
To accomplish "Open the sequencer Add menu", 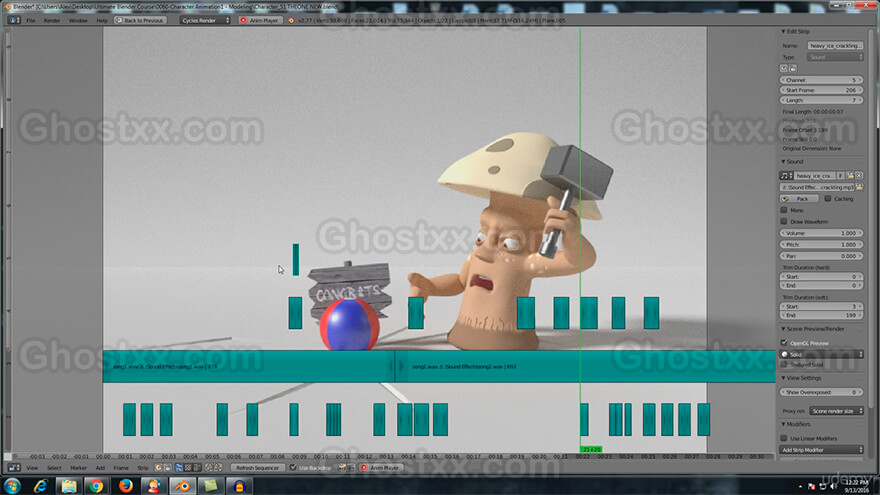I will (100, 468).
